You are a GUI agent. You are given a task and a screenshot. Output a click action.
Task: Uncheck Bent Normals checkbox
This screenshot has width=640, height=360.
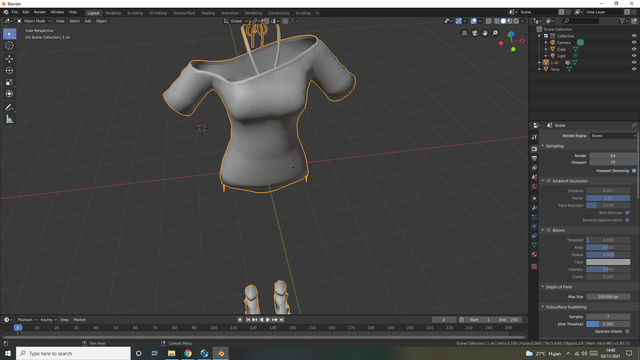[627, 213]
